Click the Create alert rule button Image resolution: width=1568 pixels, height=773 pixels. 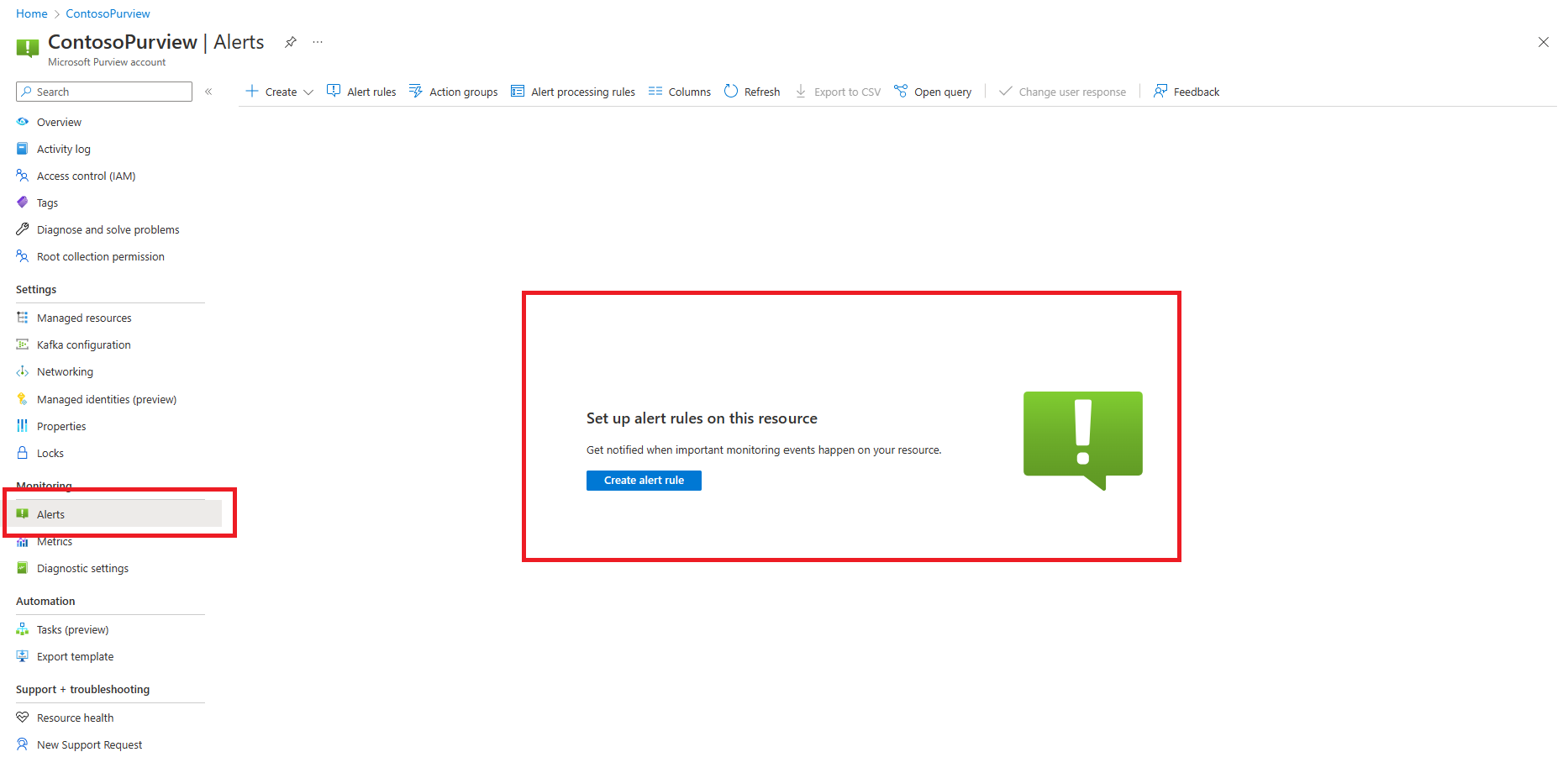click(644, 481)
